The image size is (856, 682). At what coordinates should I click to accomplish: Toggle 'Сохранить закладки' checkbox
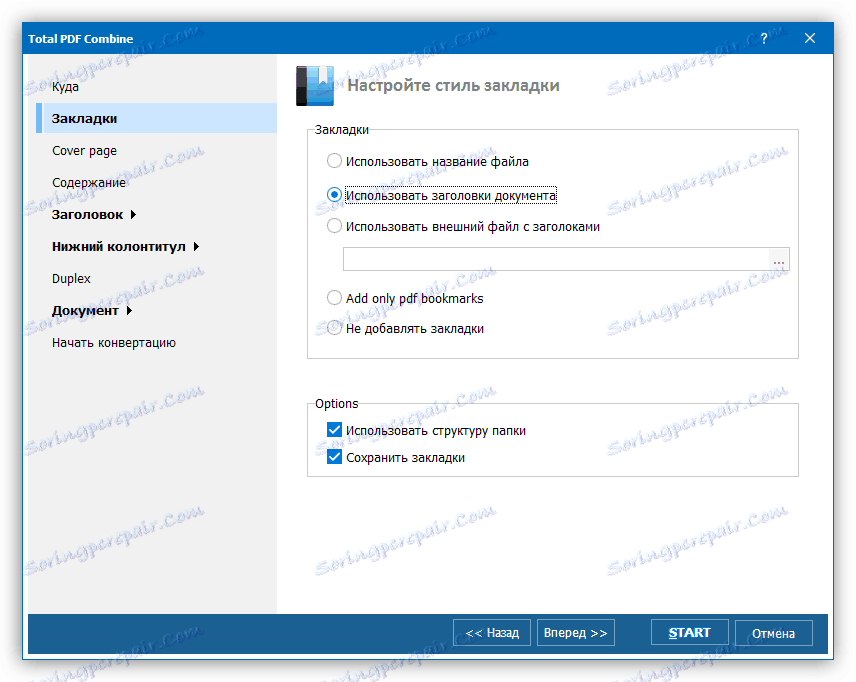tap(334, 457)
